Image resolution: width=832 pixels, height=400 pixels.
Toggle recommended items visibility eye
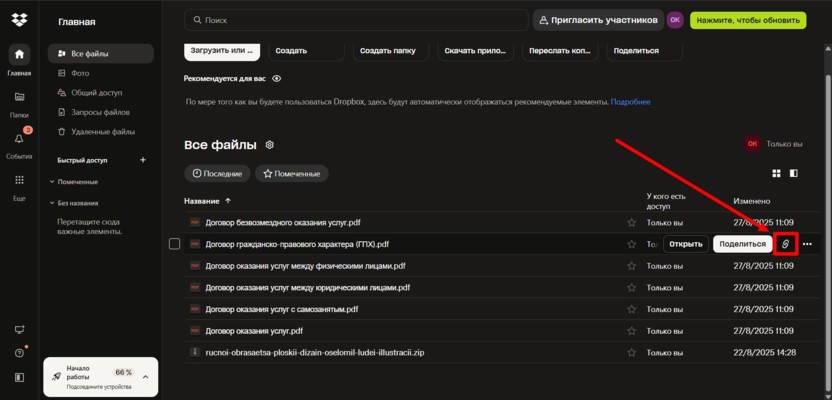point(277,78)
